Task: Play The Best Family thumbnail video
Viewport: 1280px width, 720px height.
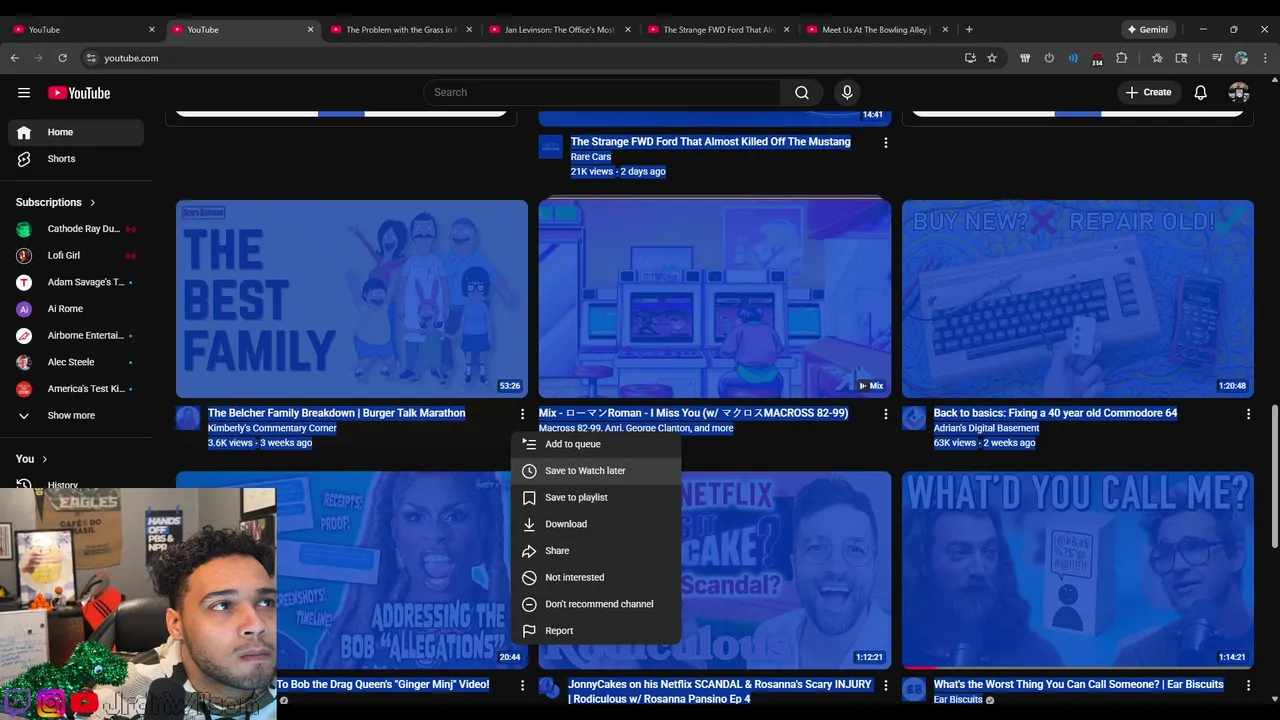Action: pos(352,299)
